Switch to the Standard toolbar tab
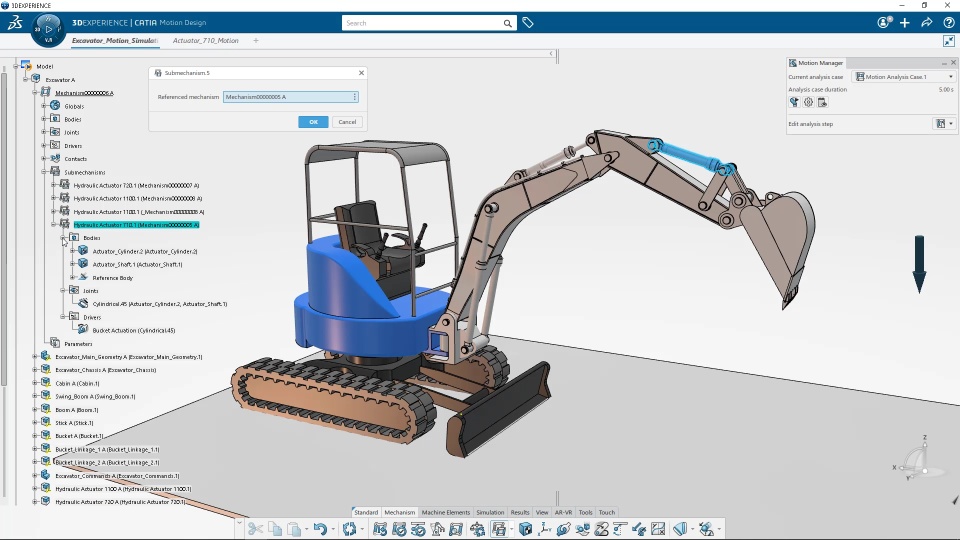 point(366,512)
